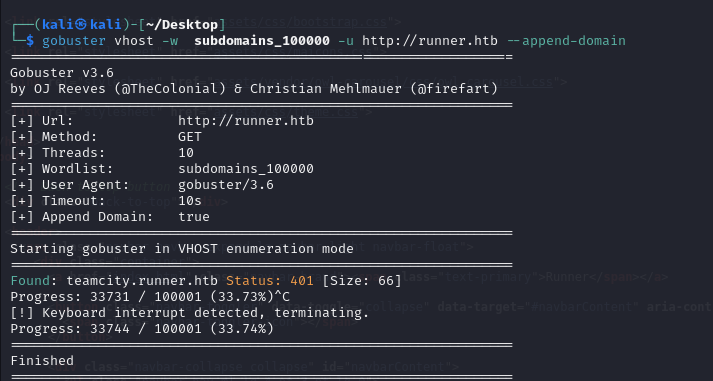
Task: Click the Url value http://runner.htb
Action: tap(246, 121)
